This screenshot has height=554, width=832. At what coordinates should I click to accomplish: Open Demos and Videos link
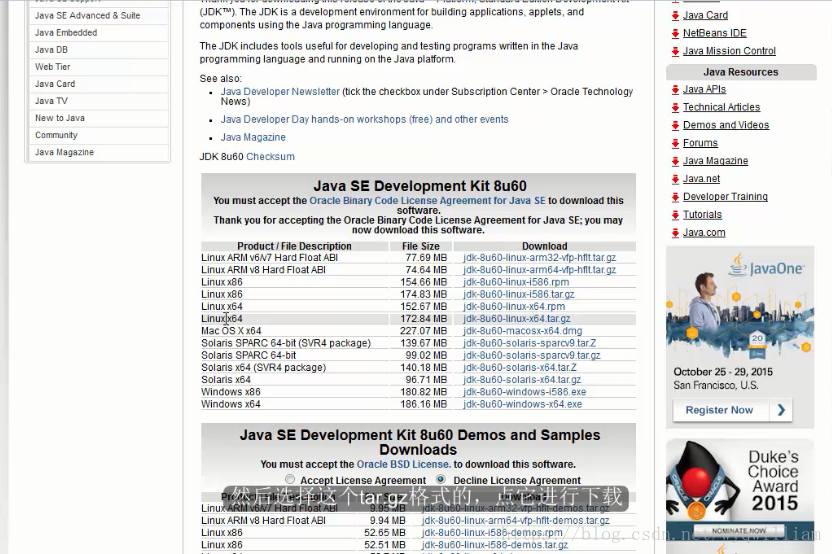point(726,125)
